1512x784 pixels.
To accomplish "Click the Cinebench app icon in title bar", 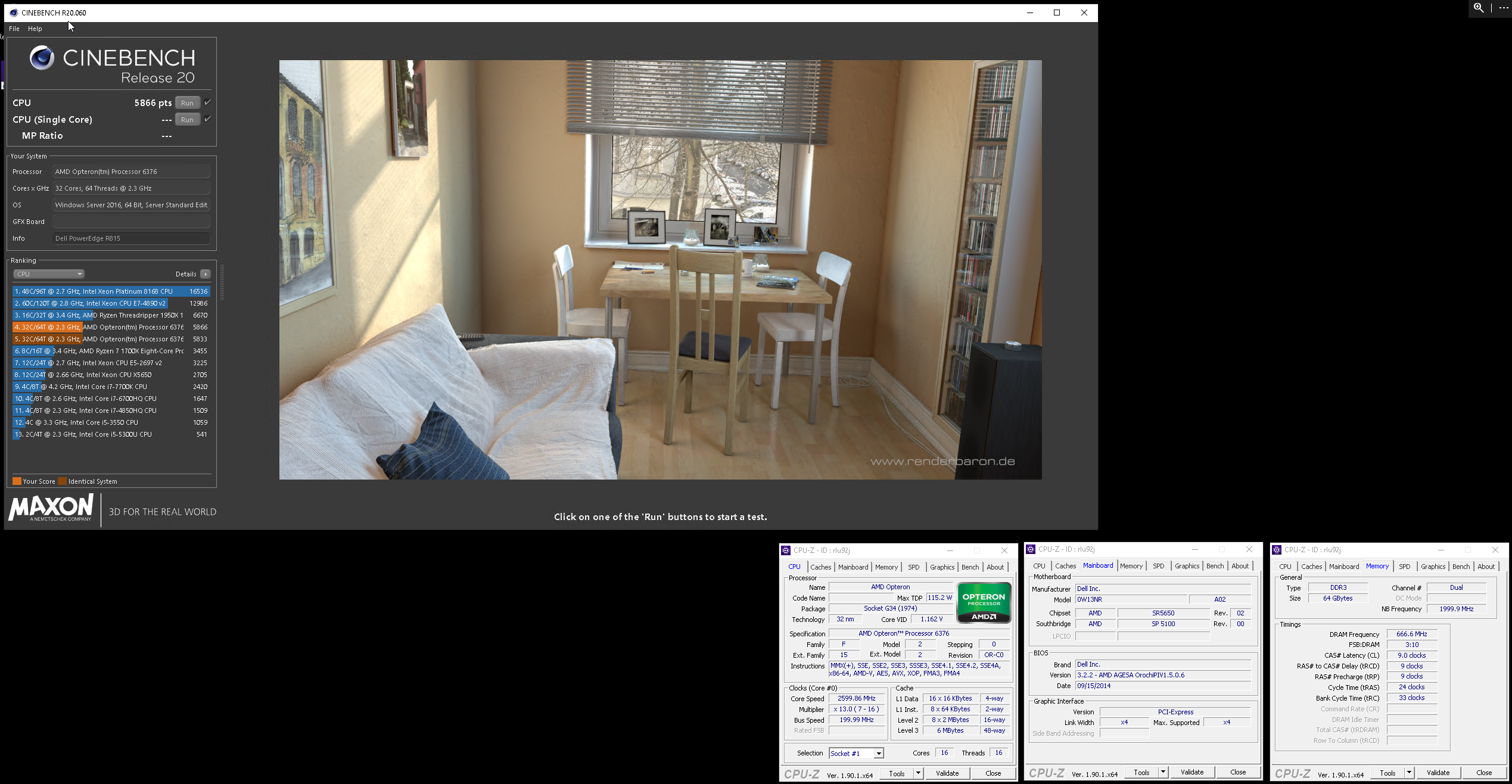I will (x=14, y=13).
